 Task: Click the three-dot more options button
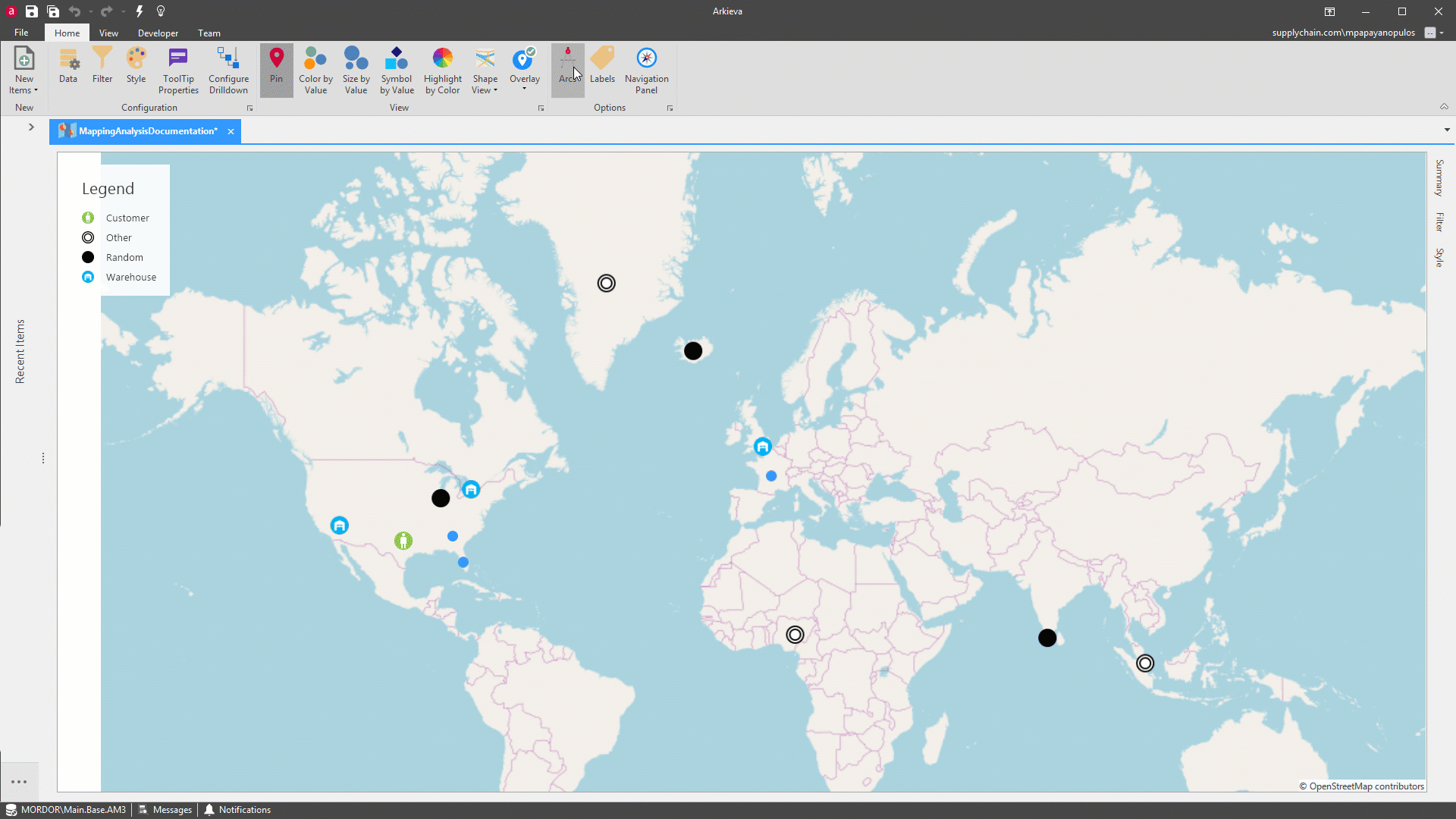pos(19,782)
